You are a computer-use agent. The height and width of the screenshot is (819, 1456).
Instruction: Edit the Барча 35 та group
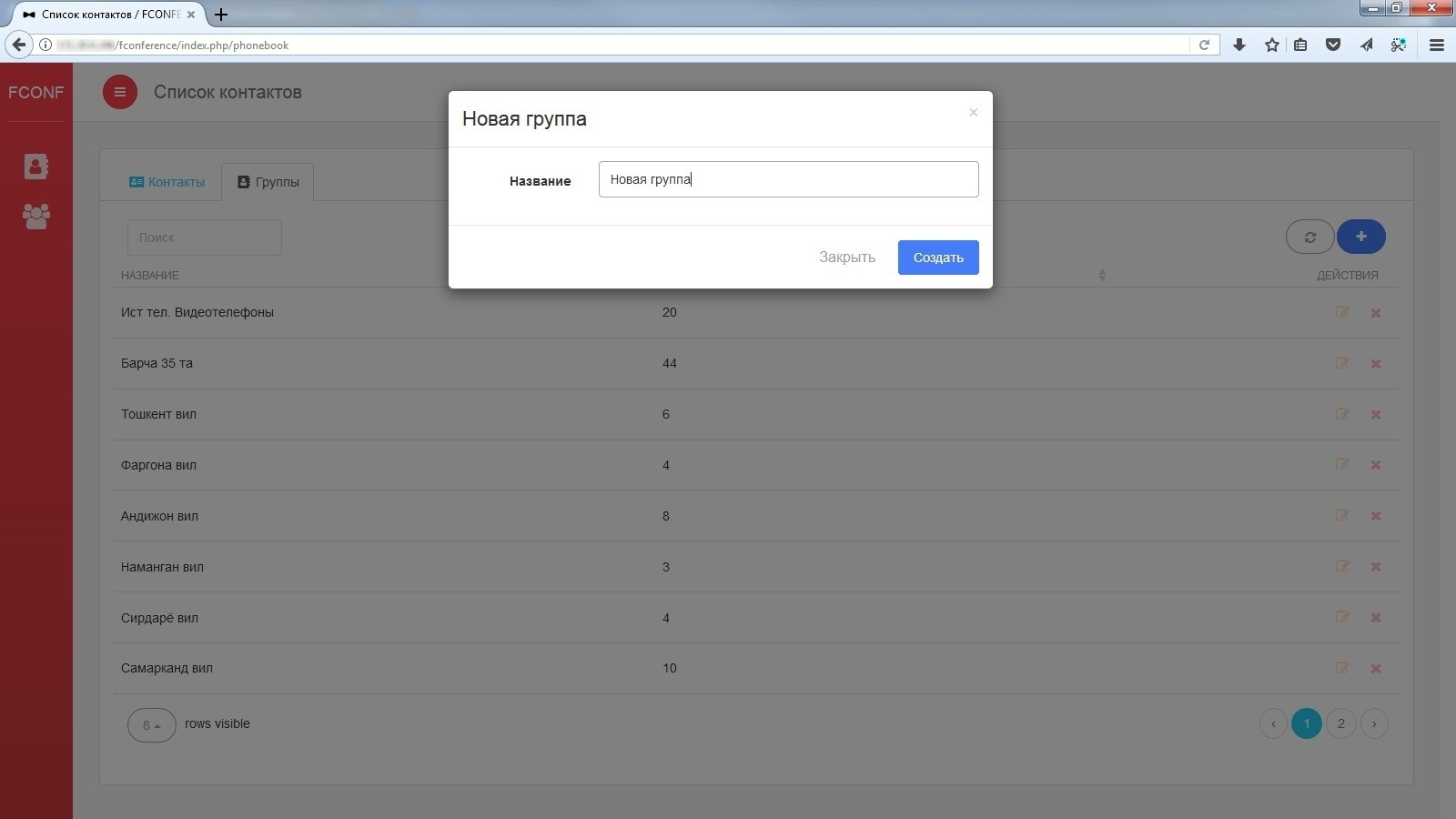pos(1342,363)
